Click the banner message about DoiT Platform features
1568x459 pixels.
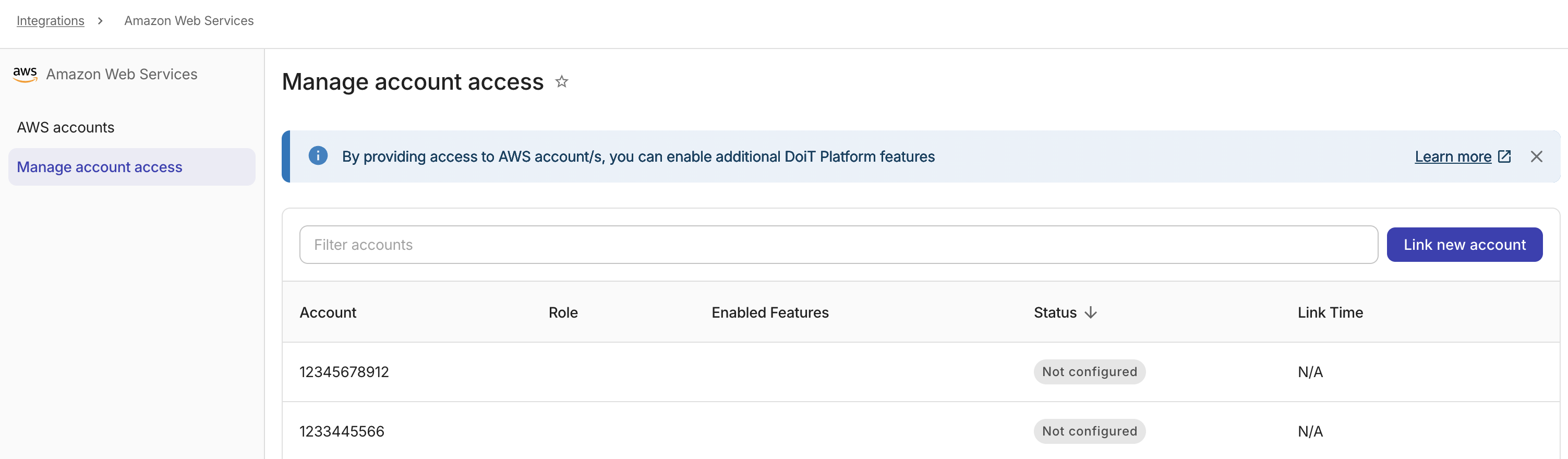pyautogui.click(x=638, y=156)
